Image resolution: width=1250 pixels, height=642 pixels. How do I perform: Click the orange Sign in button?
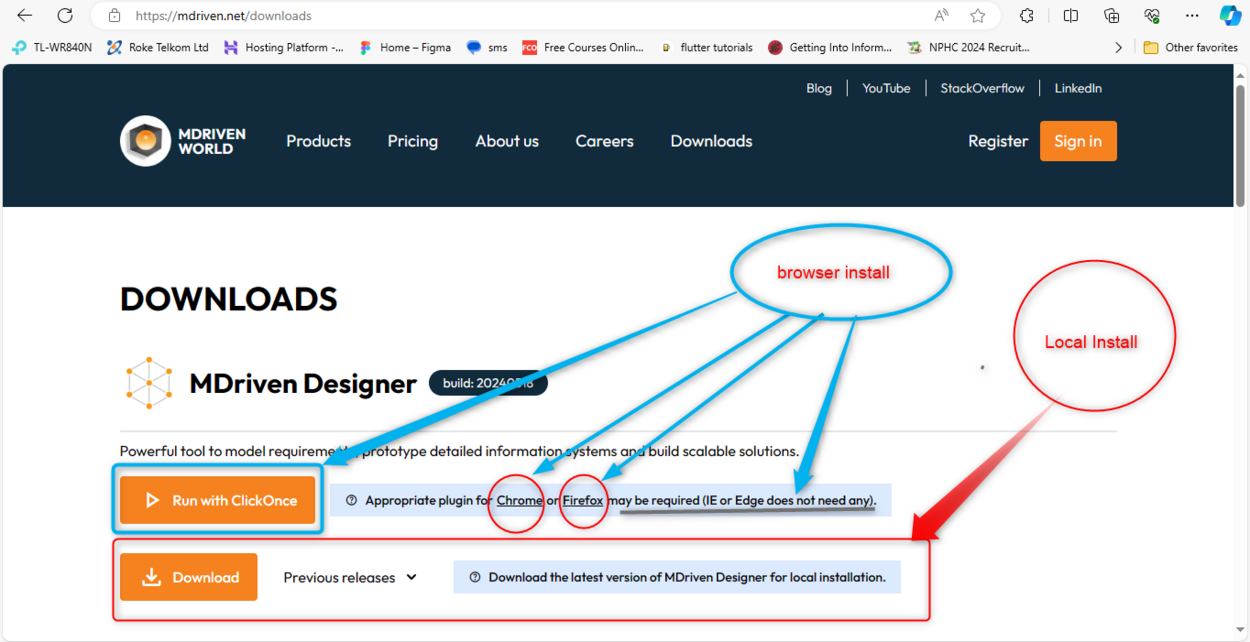pos(1078,141)
